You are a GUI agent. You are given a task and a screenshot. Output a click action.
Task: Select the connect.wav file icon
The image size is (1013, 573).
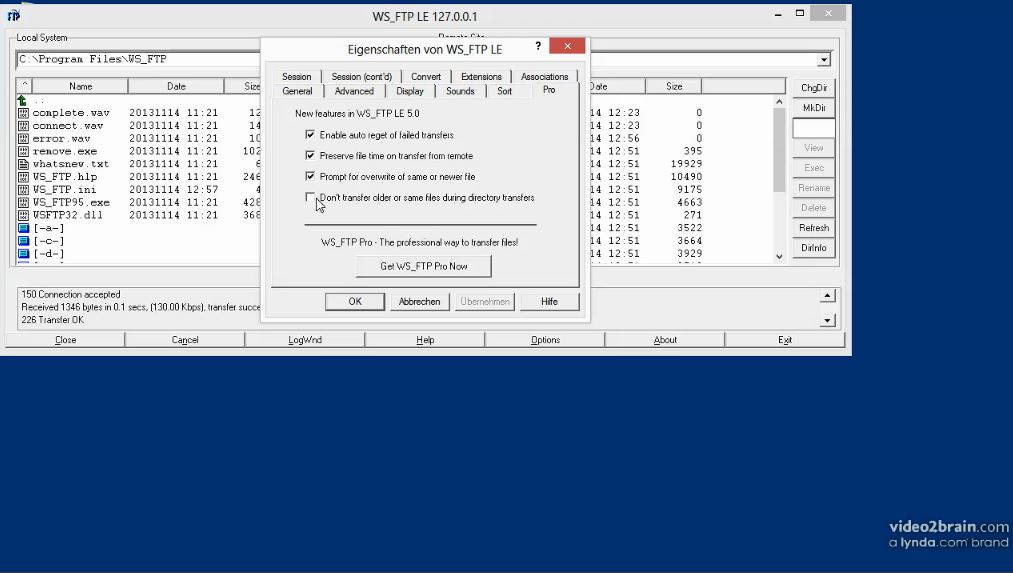coord(23,126)
